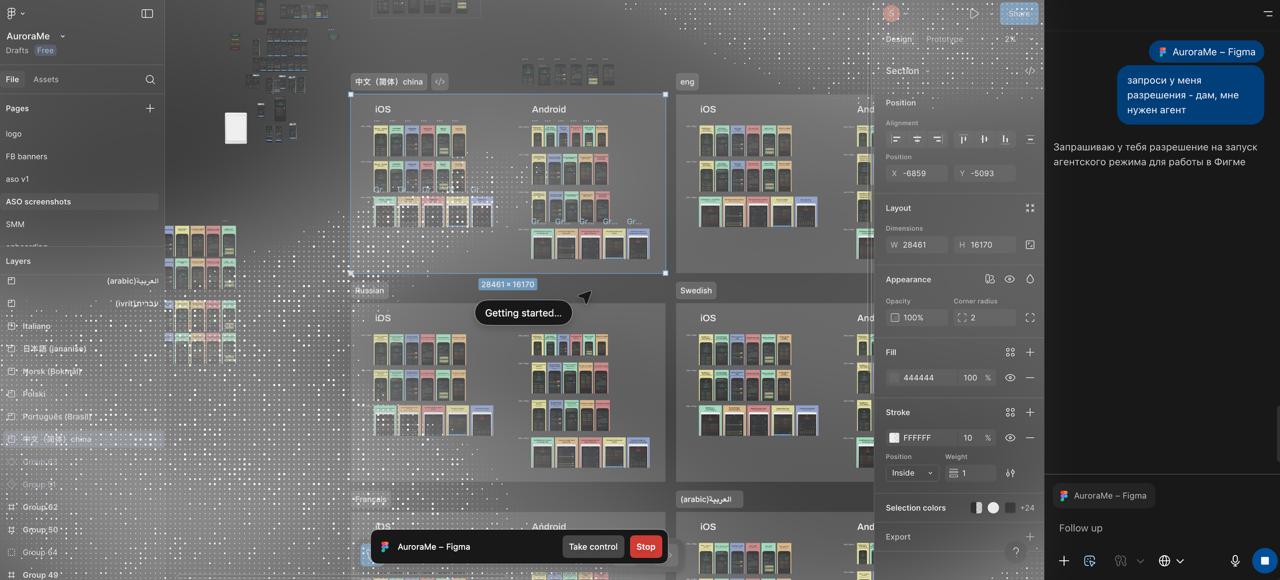Toggle Appearance layer visibility eye
The image size is (1280, 580).
click(x=1010, y=279)
